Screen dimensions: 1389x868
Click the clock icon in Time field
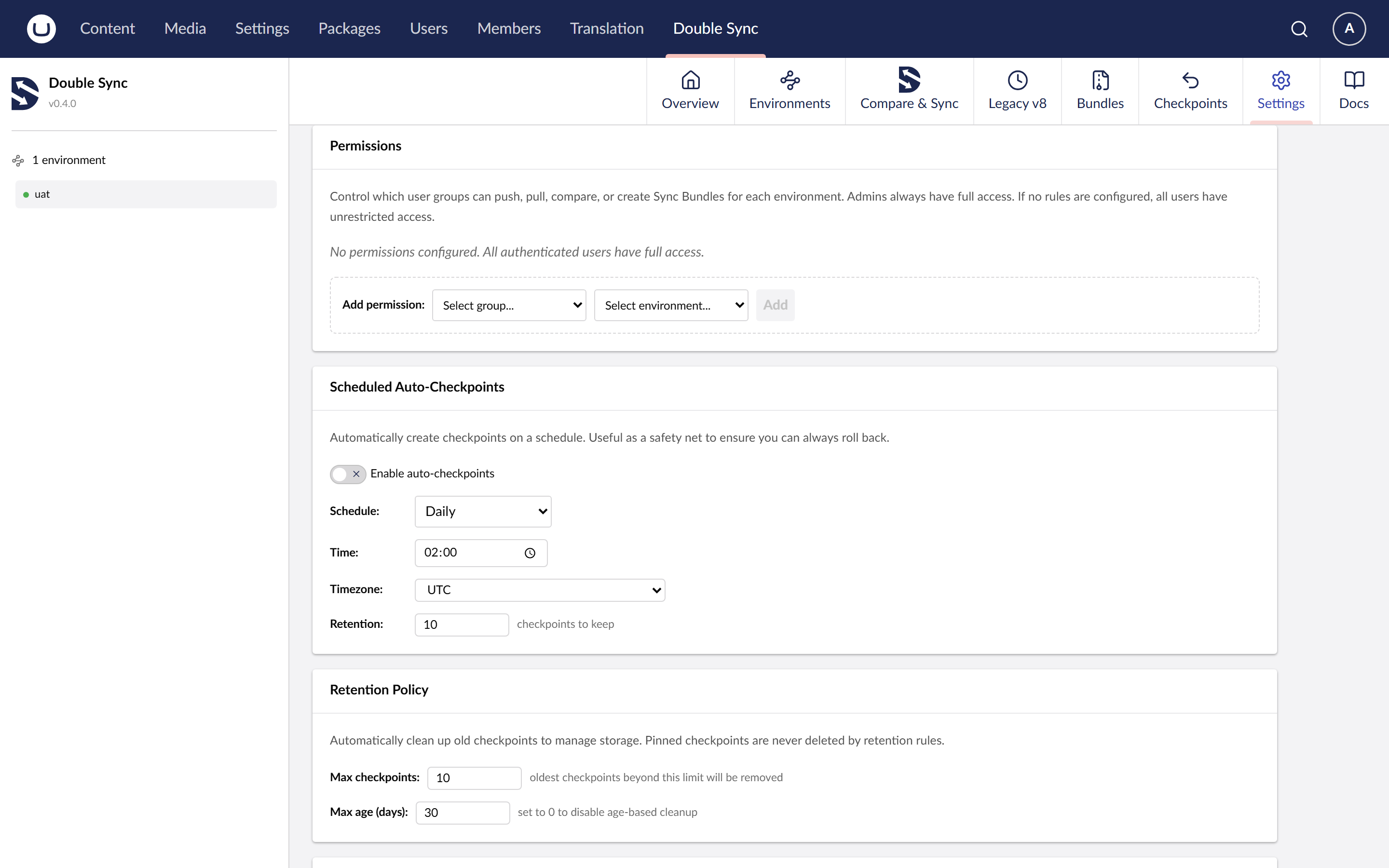(530, 553)
